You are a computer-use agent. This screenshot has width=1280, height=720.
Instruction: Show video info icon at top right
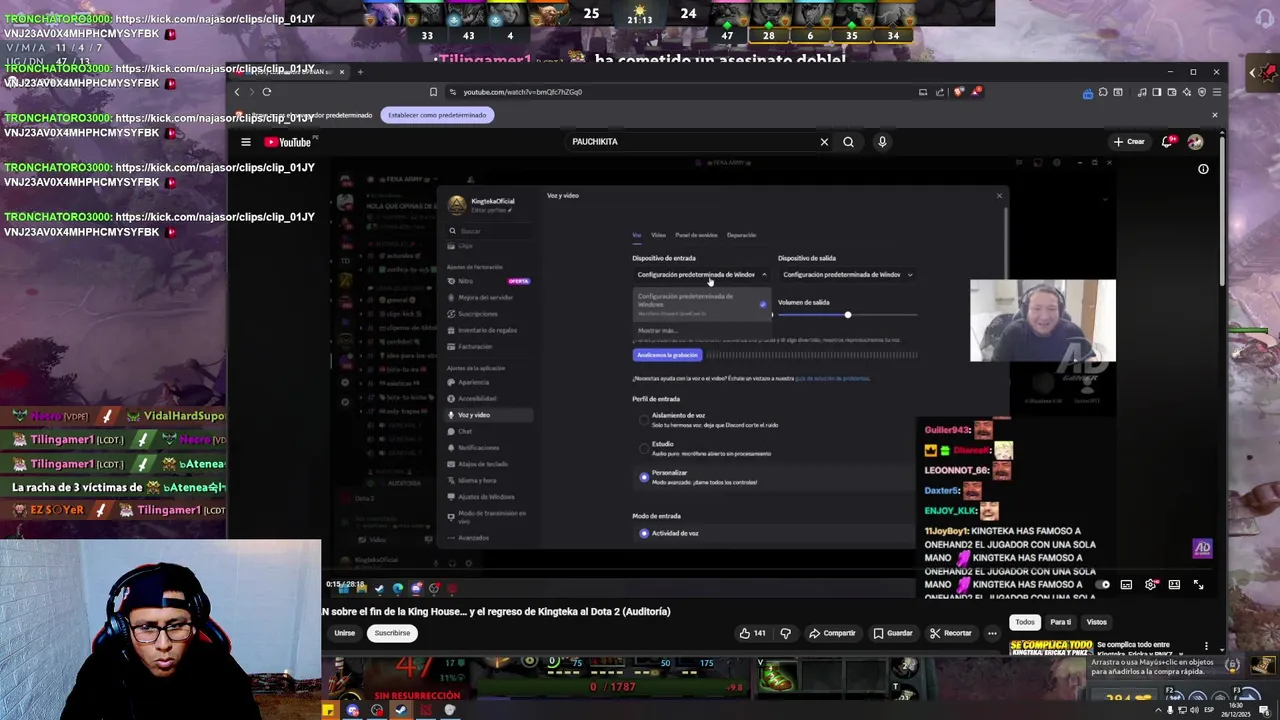(x=1203, y=169)
